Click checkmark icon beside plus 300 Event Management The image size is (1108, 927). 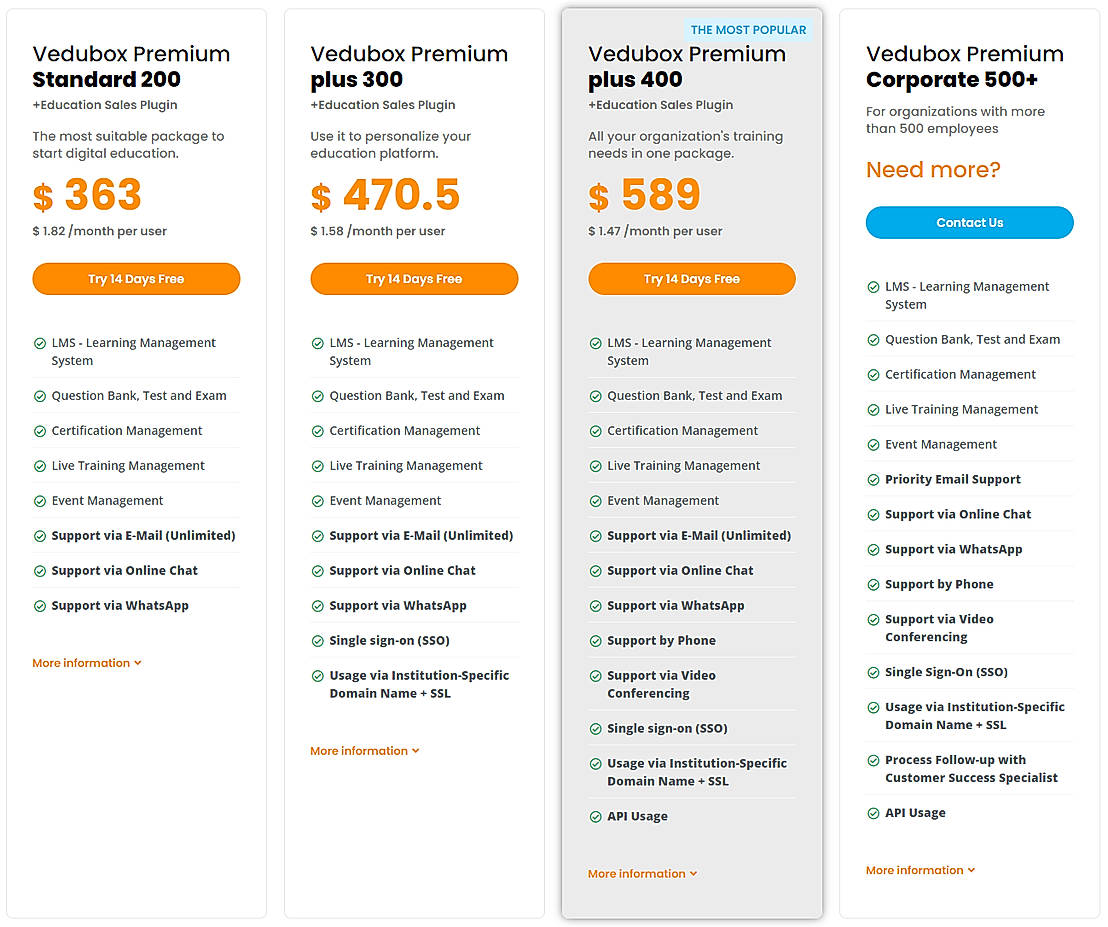pos(318,501)
